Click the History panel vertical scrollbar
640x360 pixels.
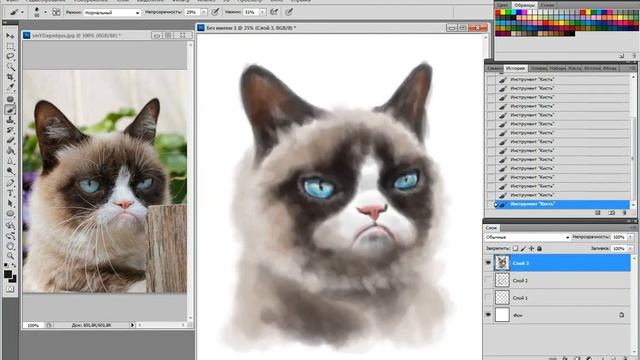pyautogui.click(x=633, y=140)
